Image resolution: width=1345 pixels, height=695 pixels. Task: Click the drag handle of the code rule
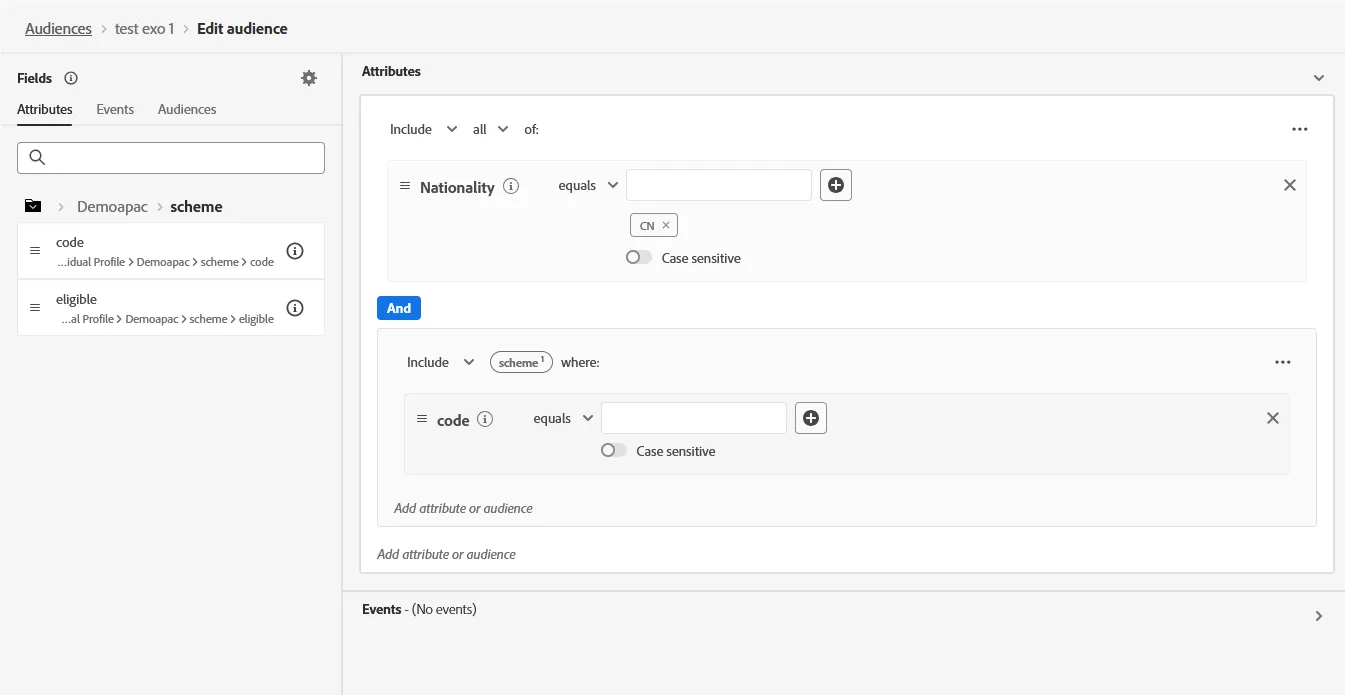pyautogui.click(x=422, y=419)
